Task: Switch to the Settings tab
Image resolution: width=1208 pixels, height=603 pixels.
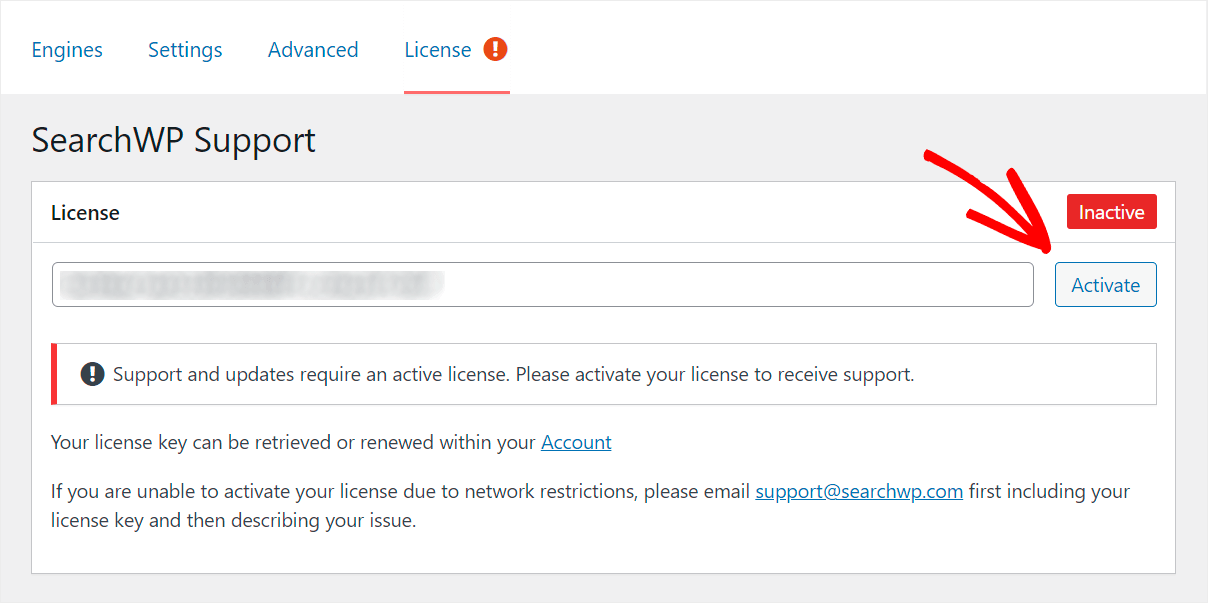Action: coord(185,50)
